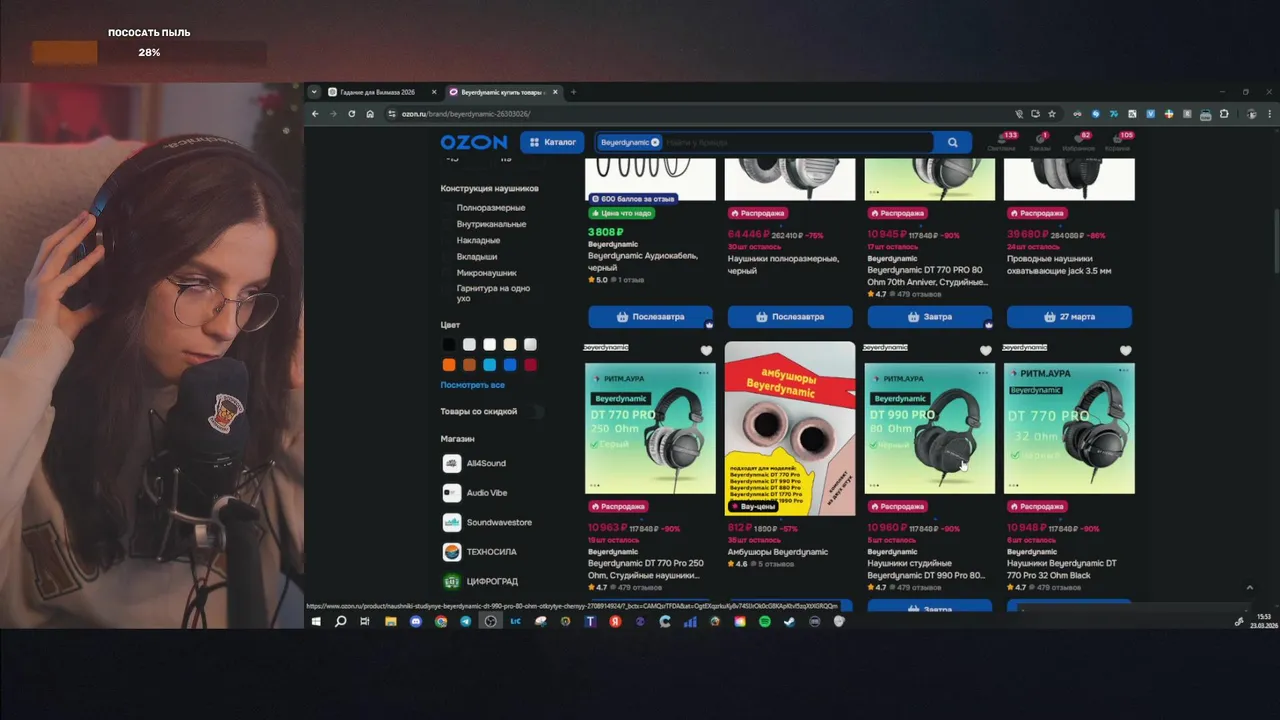Open Spotify from the taskbar
Image resolution: width=1280 pixels, height=720 pixels.
[765, 621]
